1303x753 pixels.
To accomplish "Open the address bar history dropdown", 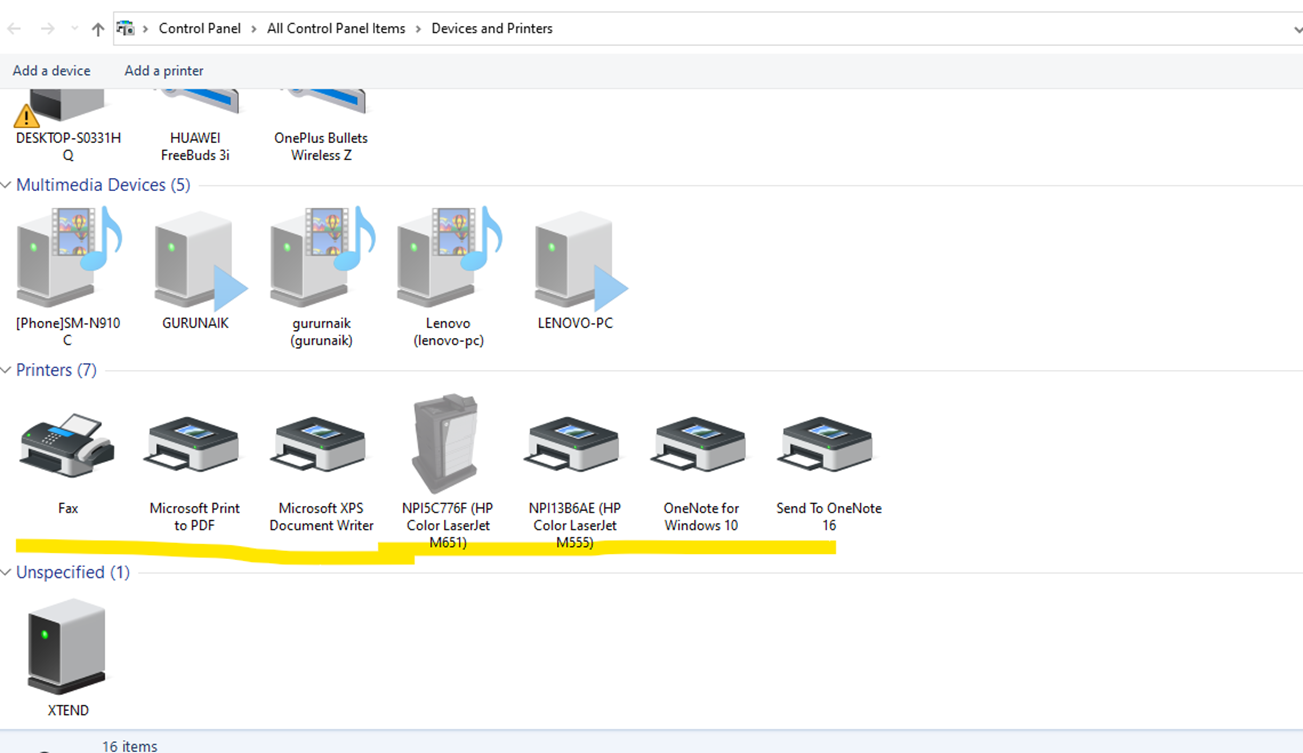I will (x=1297, y=29).
